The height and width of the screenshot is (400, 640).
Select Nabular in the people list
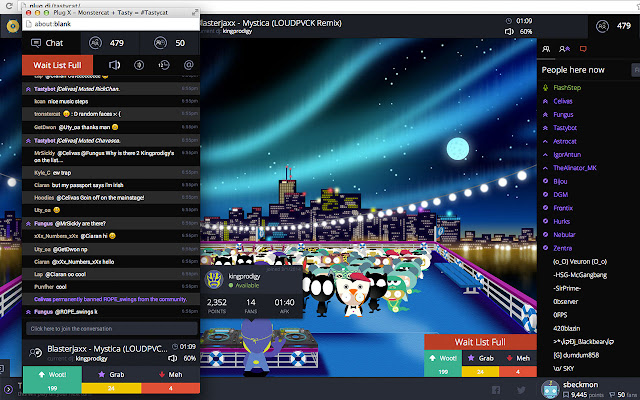pyautogui.click(x=564, y=235)
